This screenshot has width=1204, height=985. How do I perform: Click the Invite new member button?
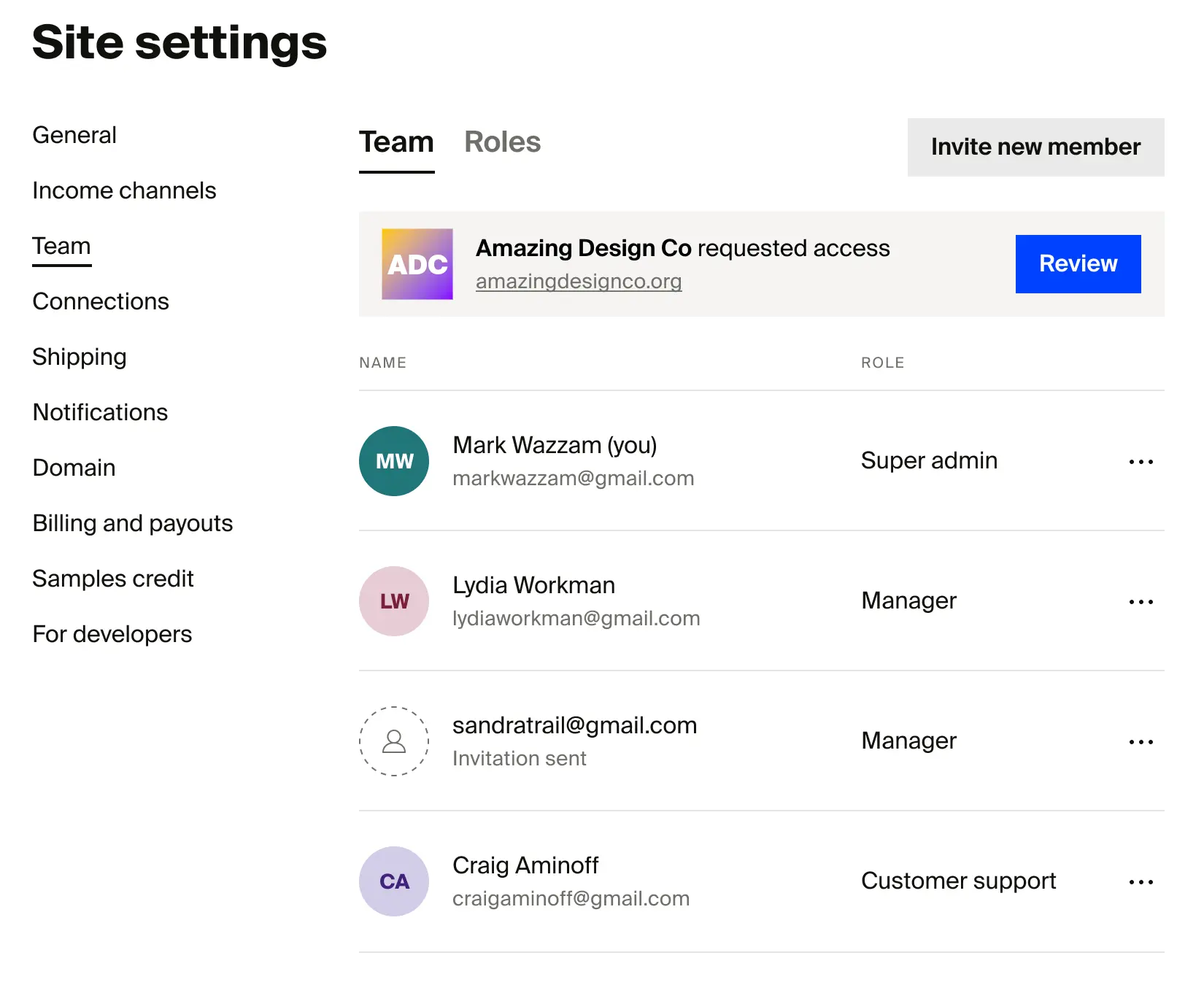[x=1035, y=147]
